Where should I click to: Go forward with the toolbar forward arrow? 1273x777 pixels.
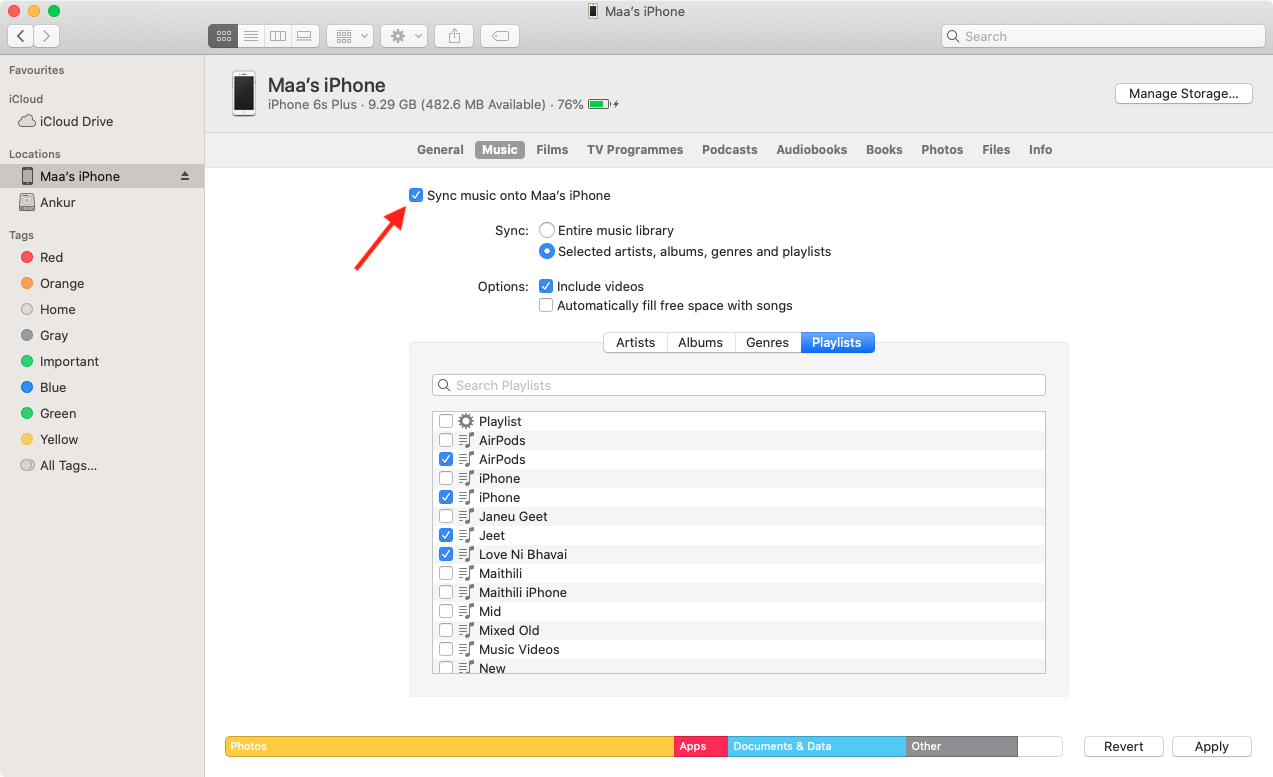click(x=47, y=36)
